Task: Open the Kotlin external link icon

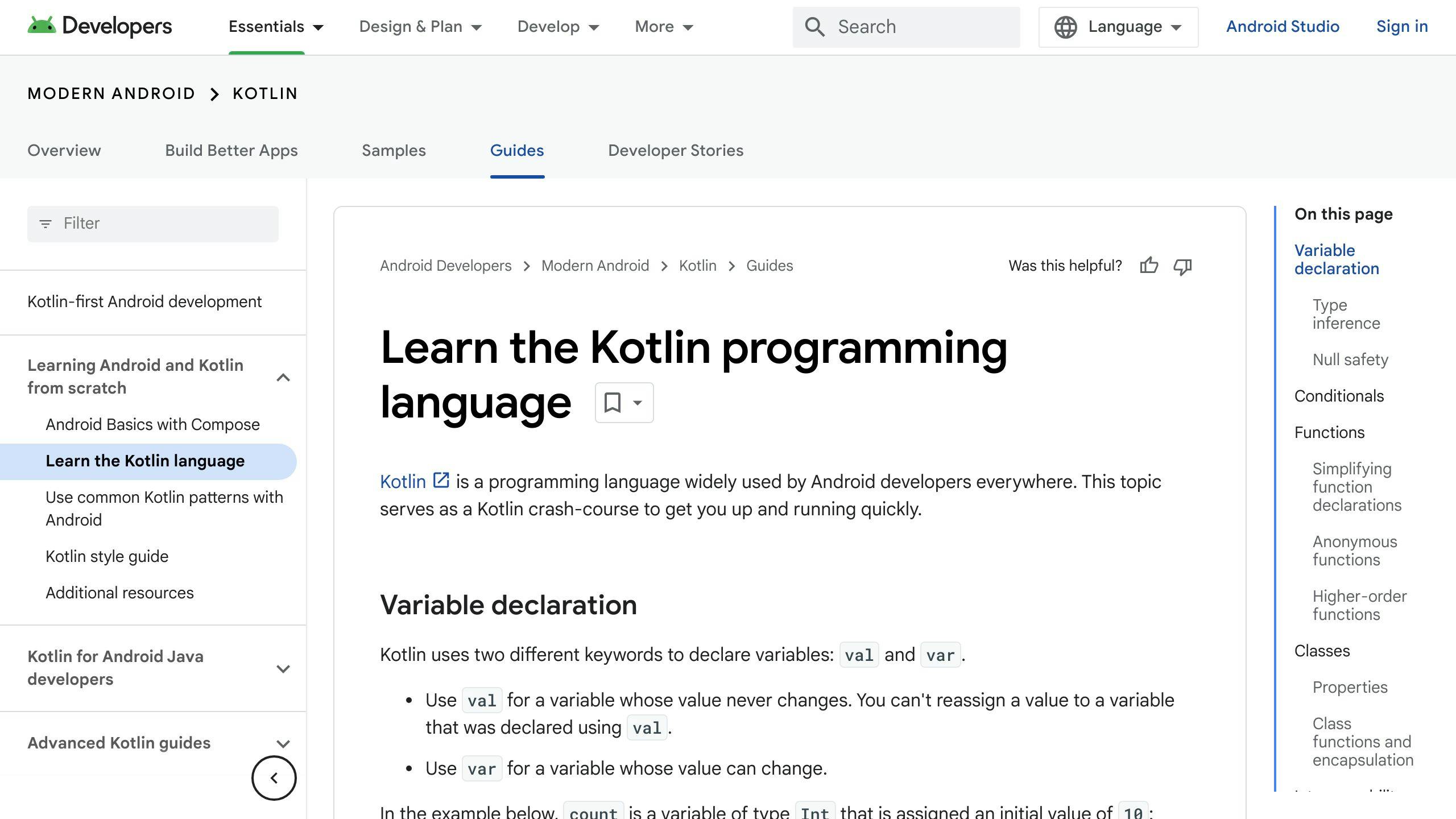Action: 440,481
